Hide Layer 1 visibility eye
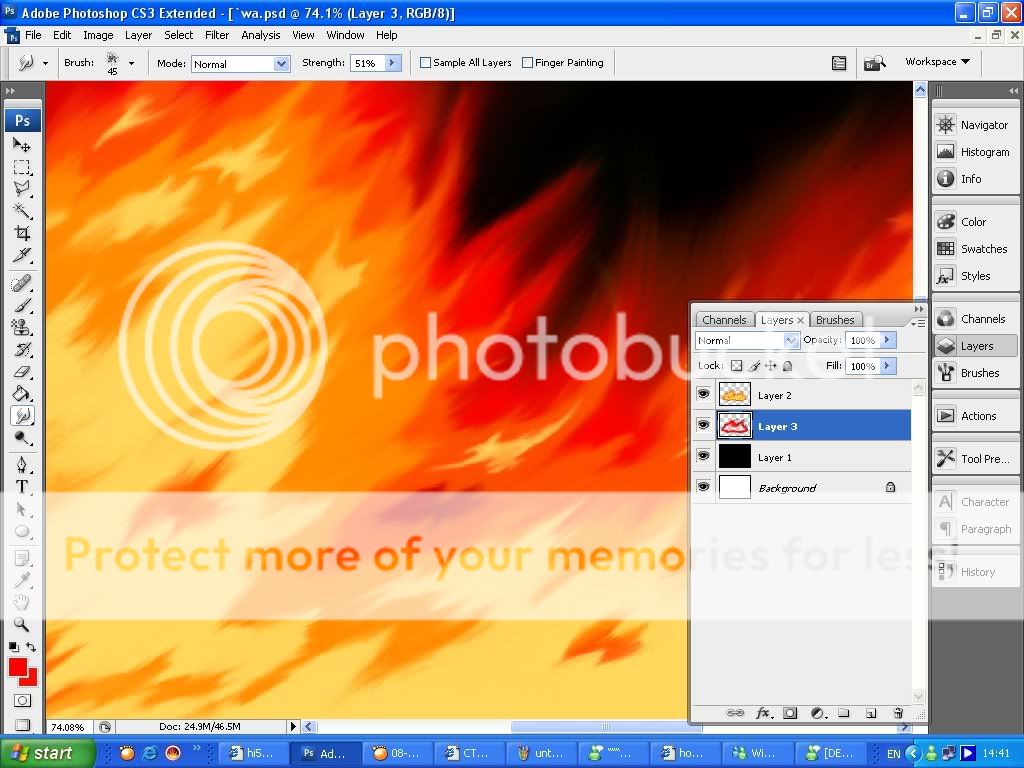 [x=703, y=456]
